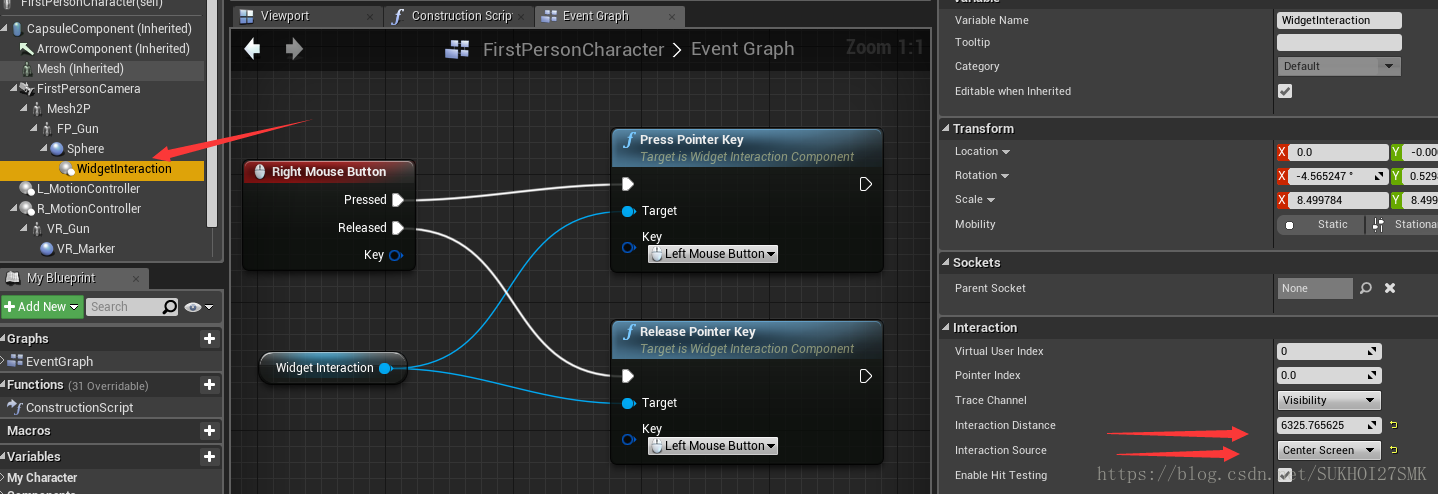Select the Event Graph tab
This screenshot has height=494, width=1438.
click(x=610, y=16)
